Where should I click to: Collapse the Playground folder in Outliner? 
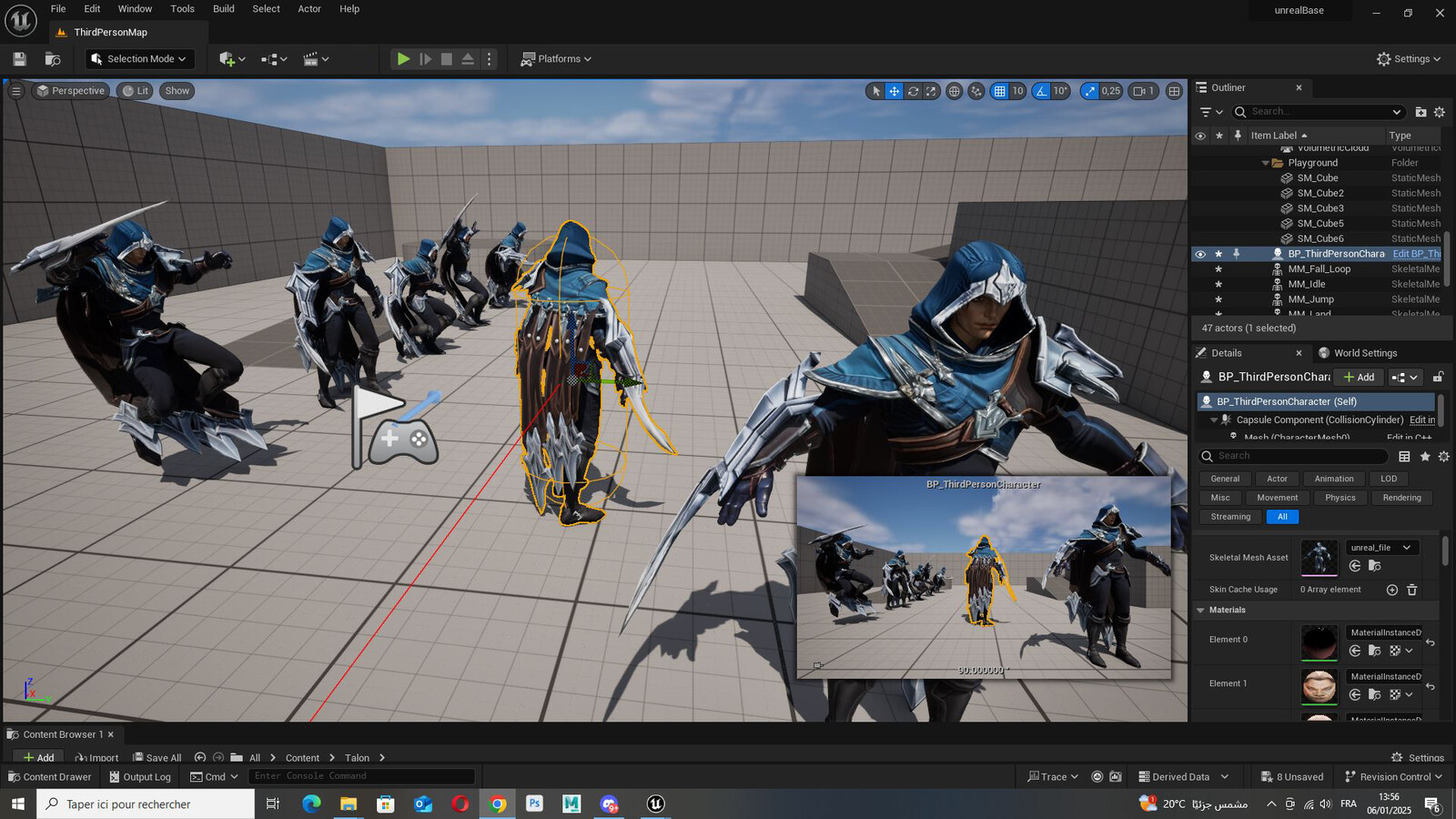tap(1265, 163)
